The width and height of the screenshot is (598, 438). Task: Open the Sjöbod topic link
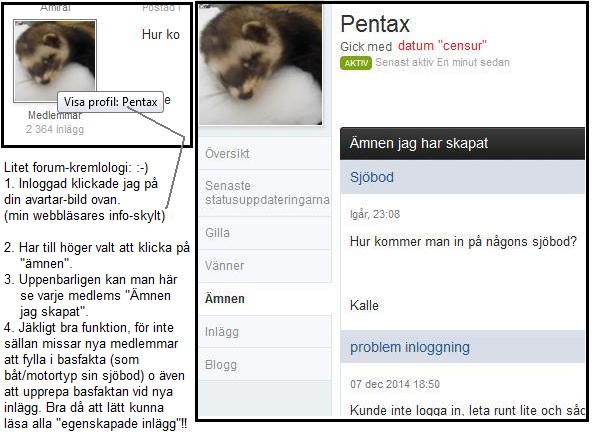point(372,177)
